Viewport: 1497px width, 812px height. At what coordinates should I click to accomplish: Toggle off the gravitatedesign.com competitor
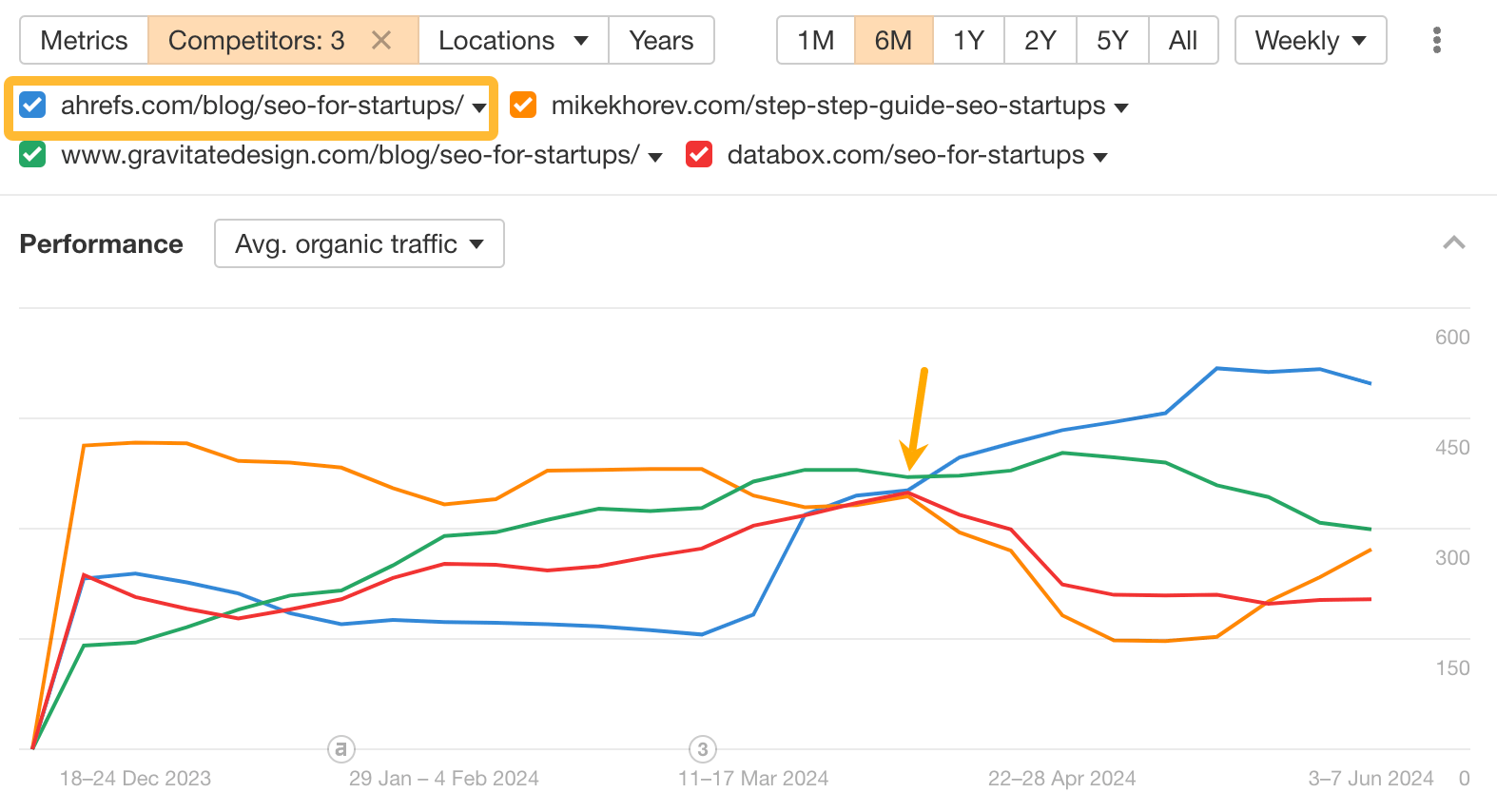pos(31,155)
